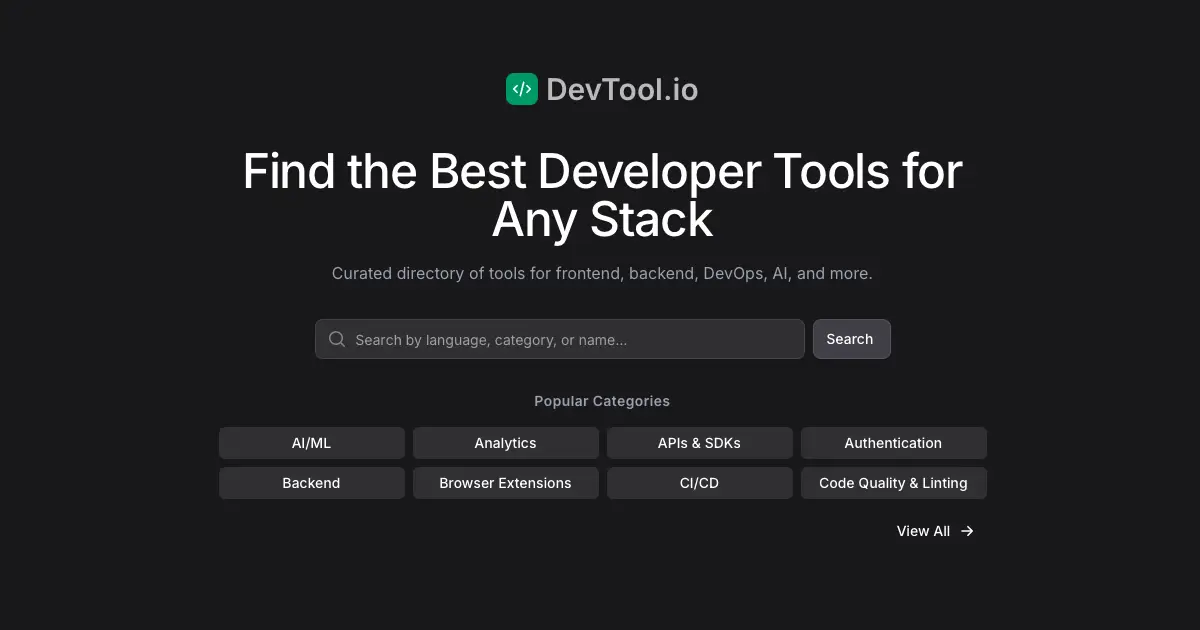Image resolution: width=1200 pixels, height=630 pixels.
Task: Click the View All link
Action: [922, 531]
